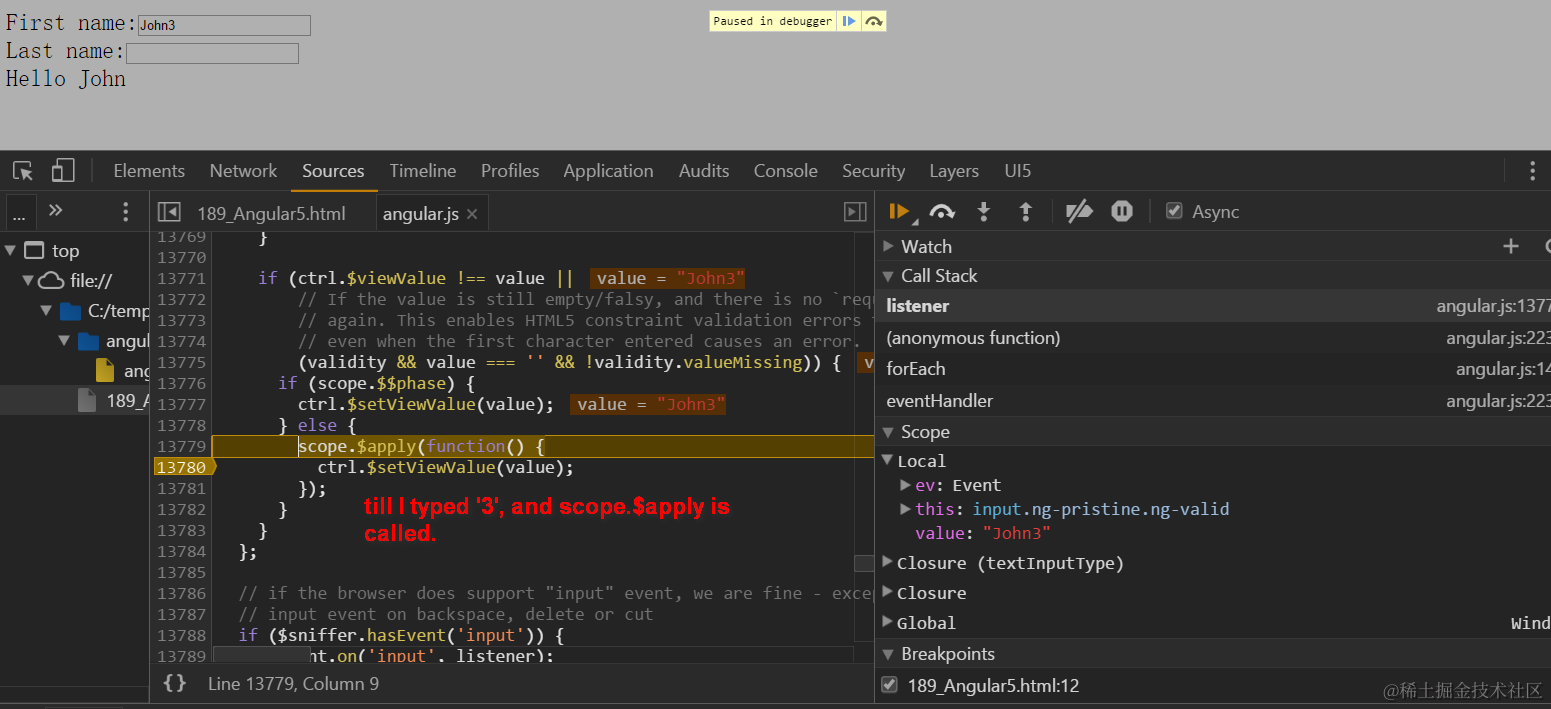This screenshot has width=1551, height=709.
Task: Close the angular.js file tab
Action: [472, 214]
